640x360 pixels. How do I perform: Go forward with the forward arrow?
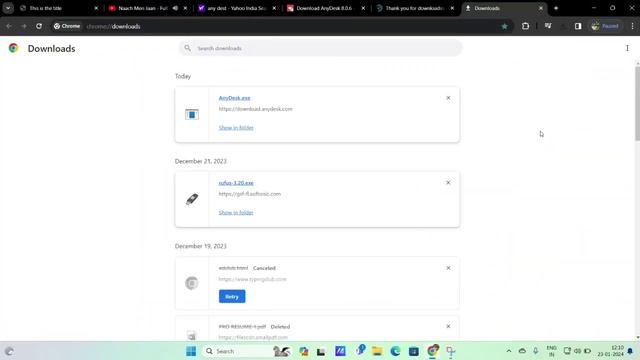pyautogui.click(x=24, y=26)
